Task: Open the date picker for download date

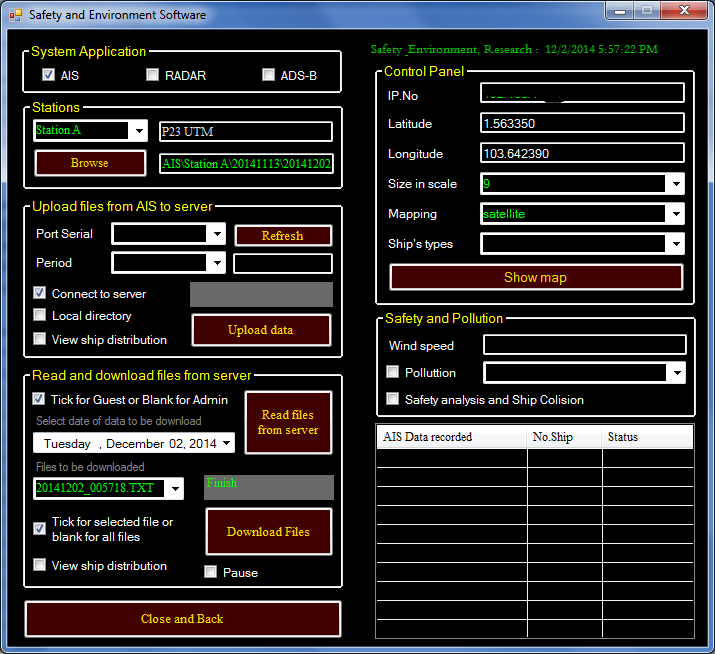Action: coord(227,443)
